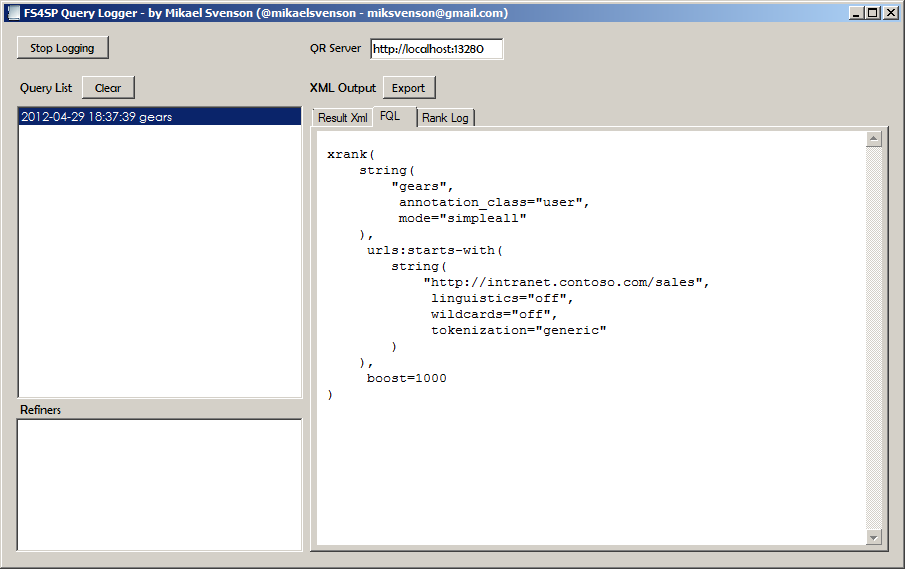905x569 pixels.
Task: Click the wildcards="off" line
Action: click(x=494, y=315)
